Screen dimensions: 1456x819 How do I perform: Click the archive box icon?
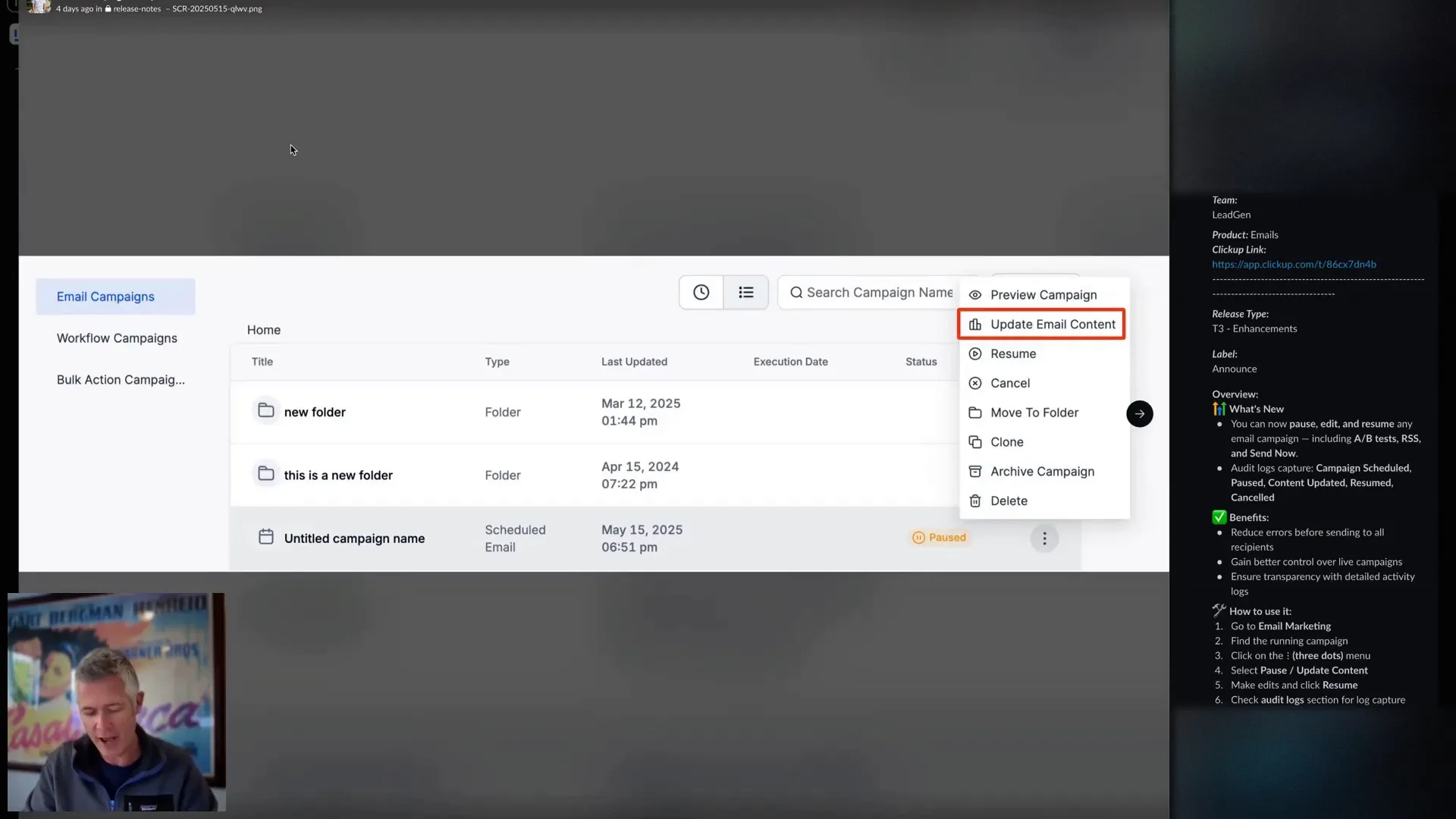975,472
